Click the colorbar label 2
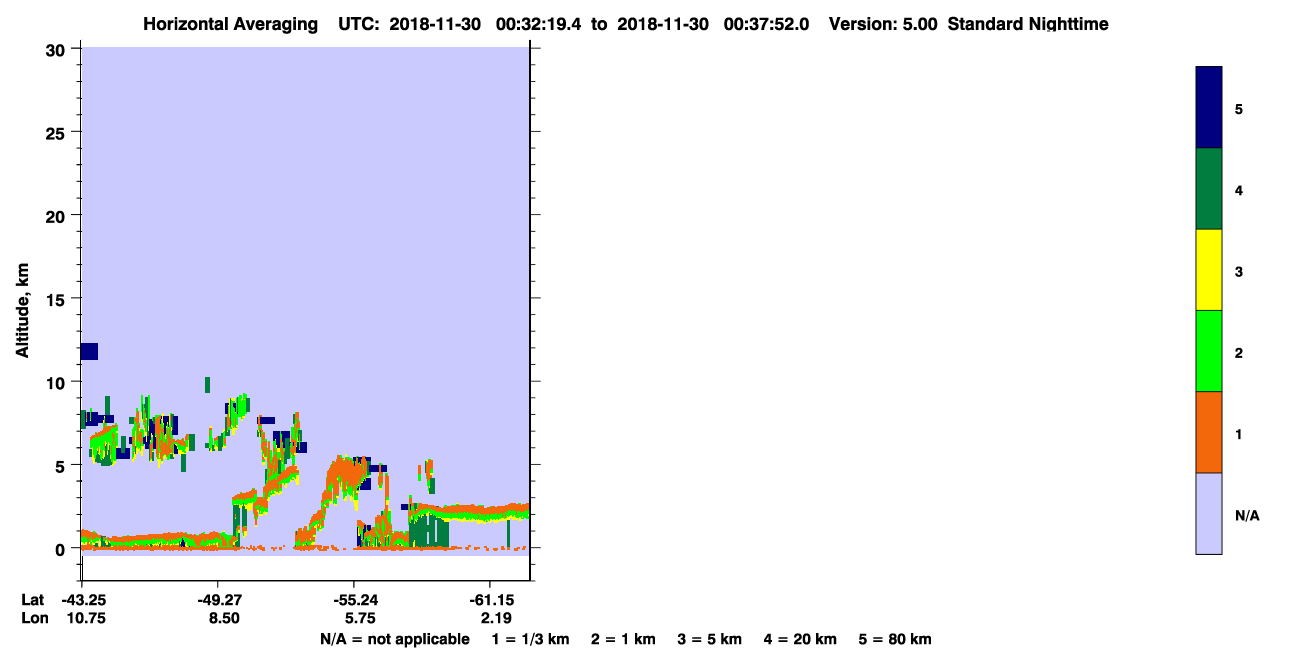This screenshot has height=667, width=1300. pyautogui.click(x=1239, y=353)
